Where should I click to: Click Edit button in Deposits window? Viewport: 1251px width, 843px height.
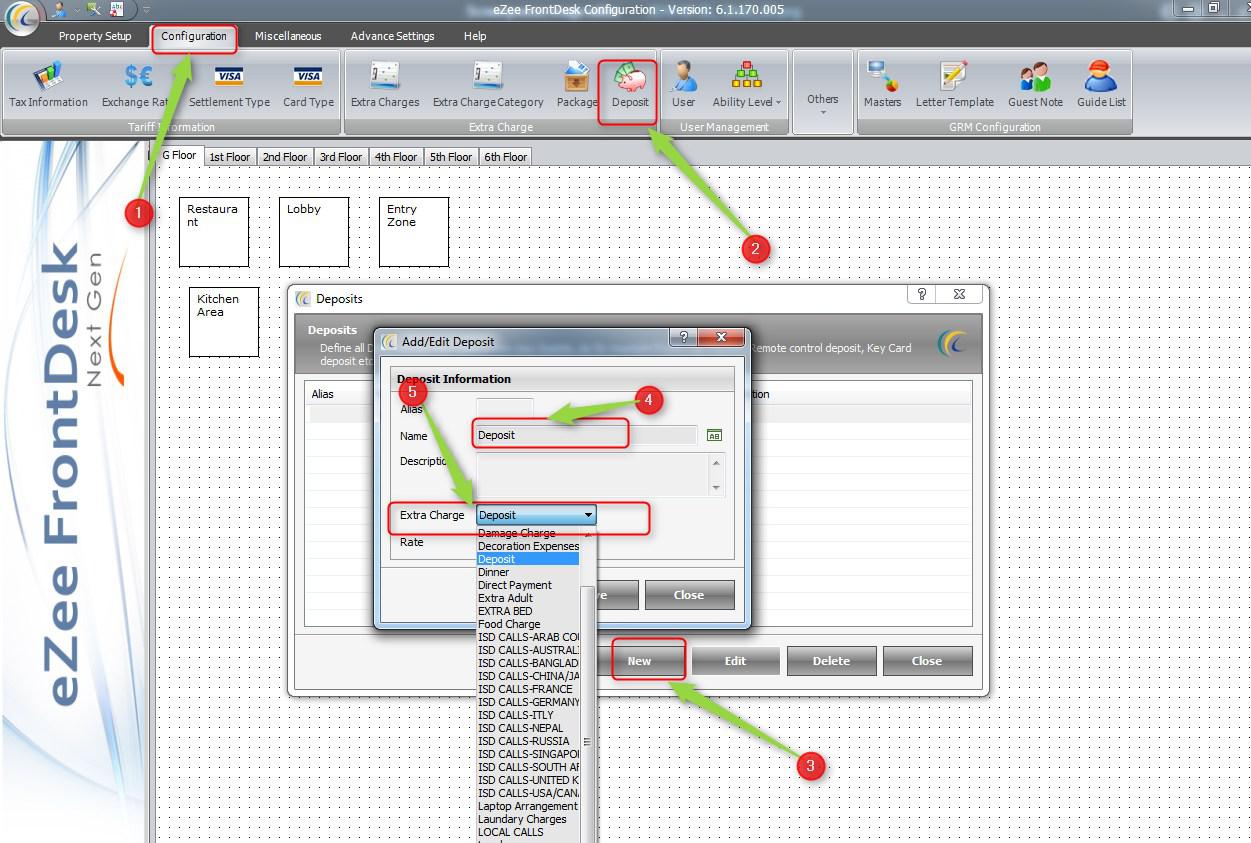coord(735,661)
